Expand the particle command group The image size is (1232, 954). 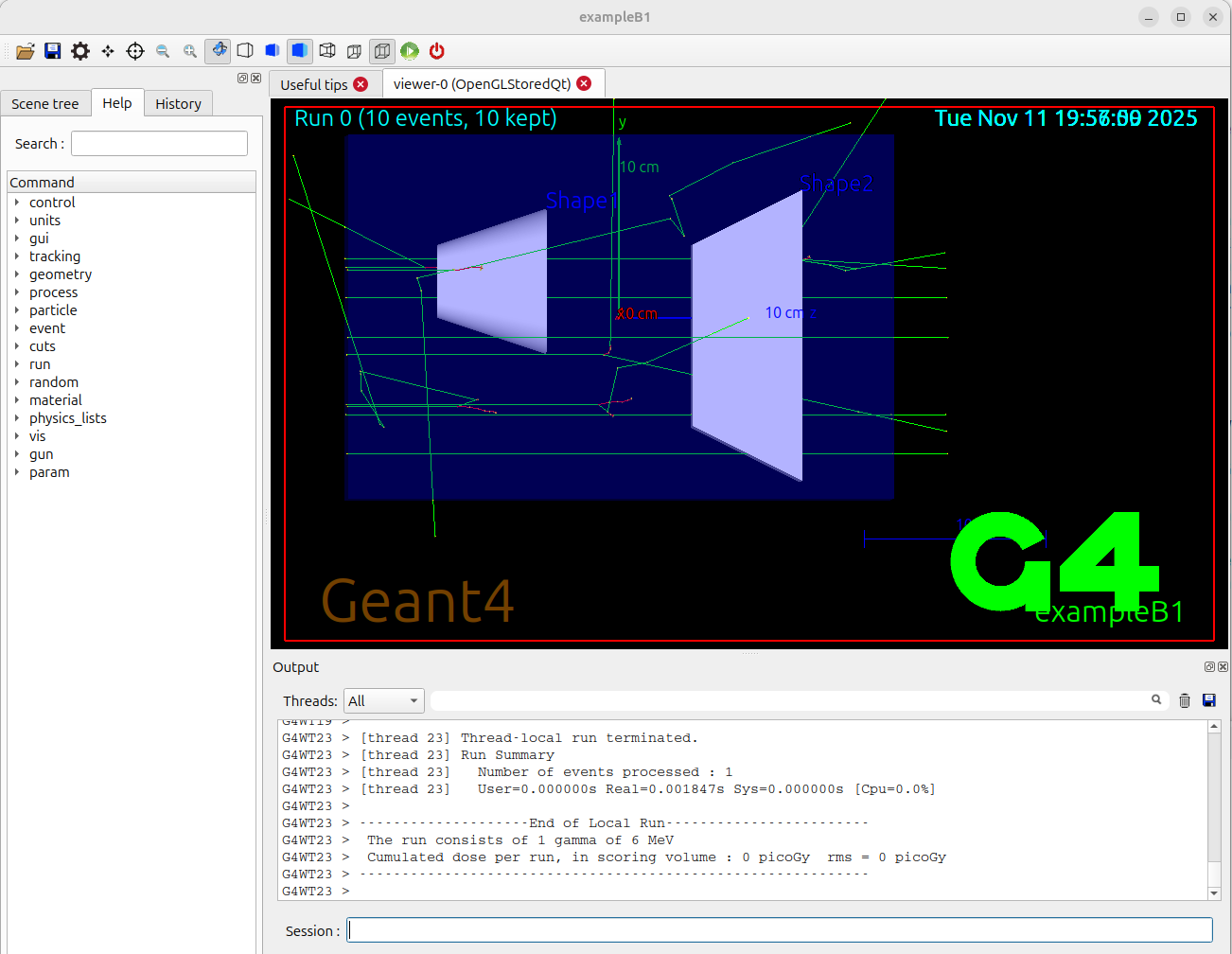pyautogui.click(x=17, y=310)
